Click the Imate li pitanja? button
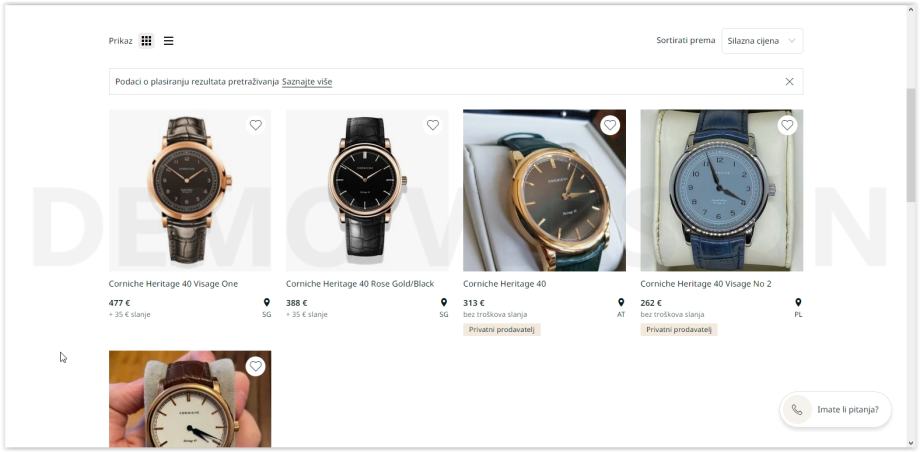The height and width of the screenshot is (452, 920). 836,409
